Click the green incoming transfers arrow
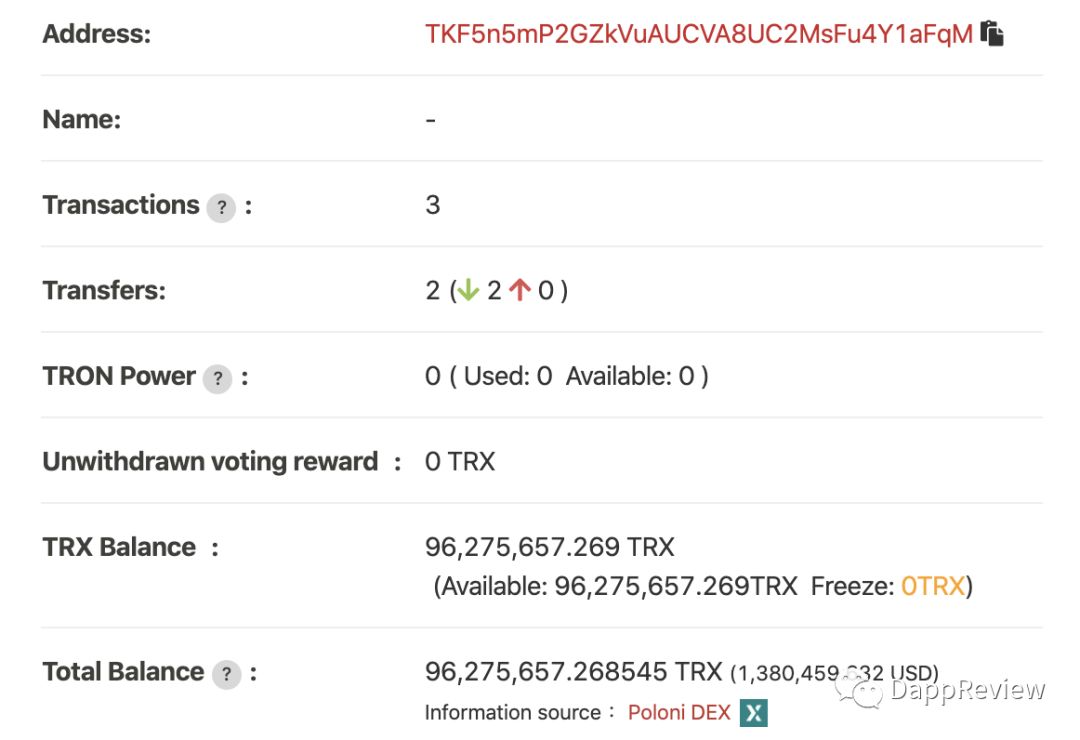Image resolution: width=1080 pixels, height=740 pixels. (468, 290)
